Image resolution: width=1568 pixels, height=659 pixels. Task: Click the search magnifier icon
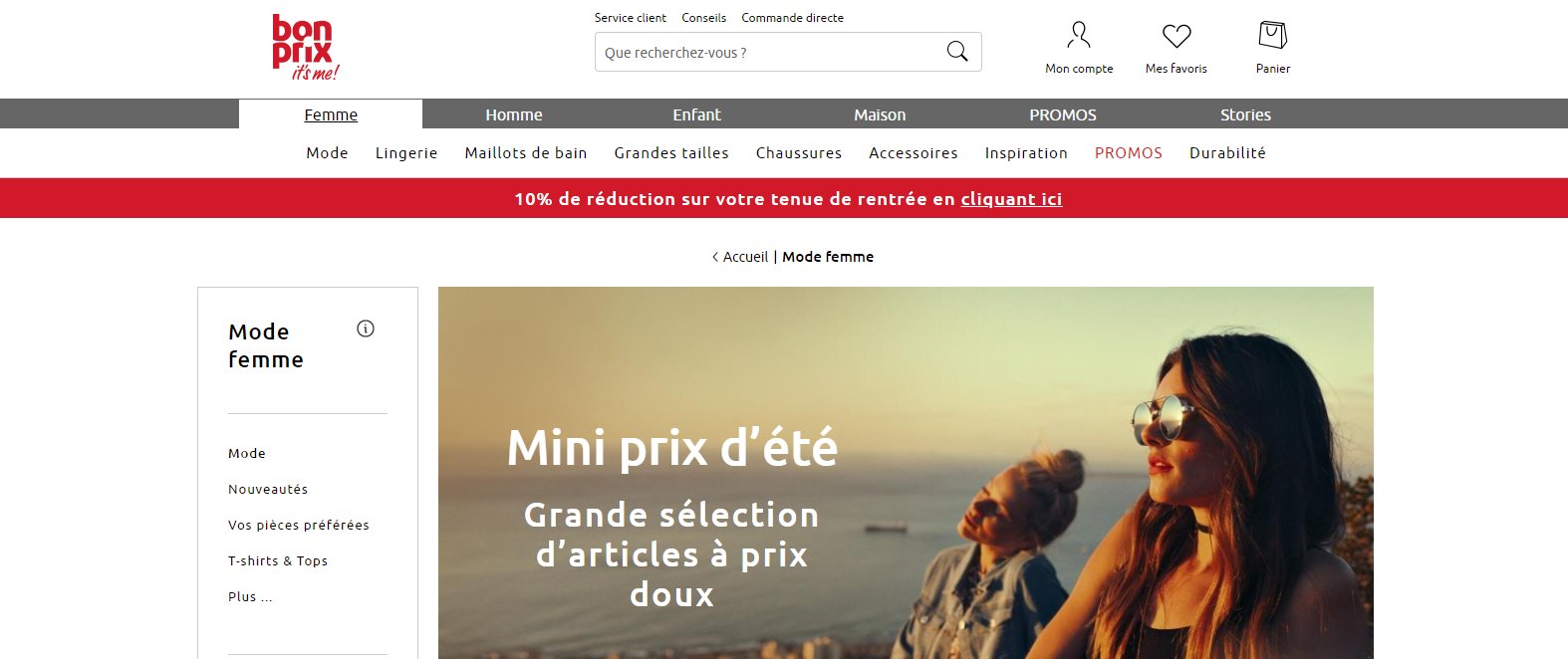pyautogui.click(x=956, y=52)
